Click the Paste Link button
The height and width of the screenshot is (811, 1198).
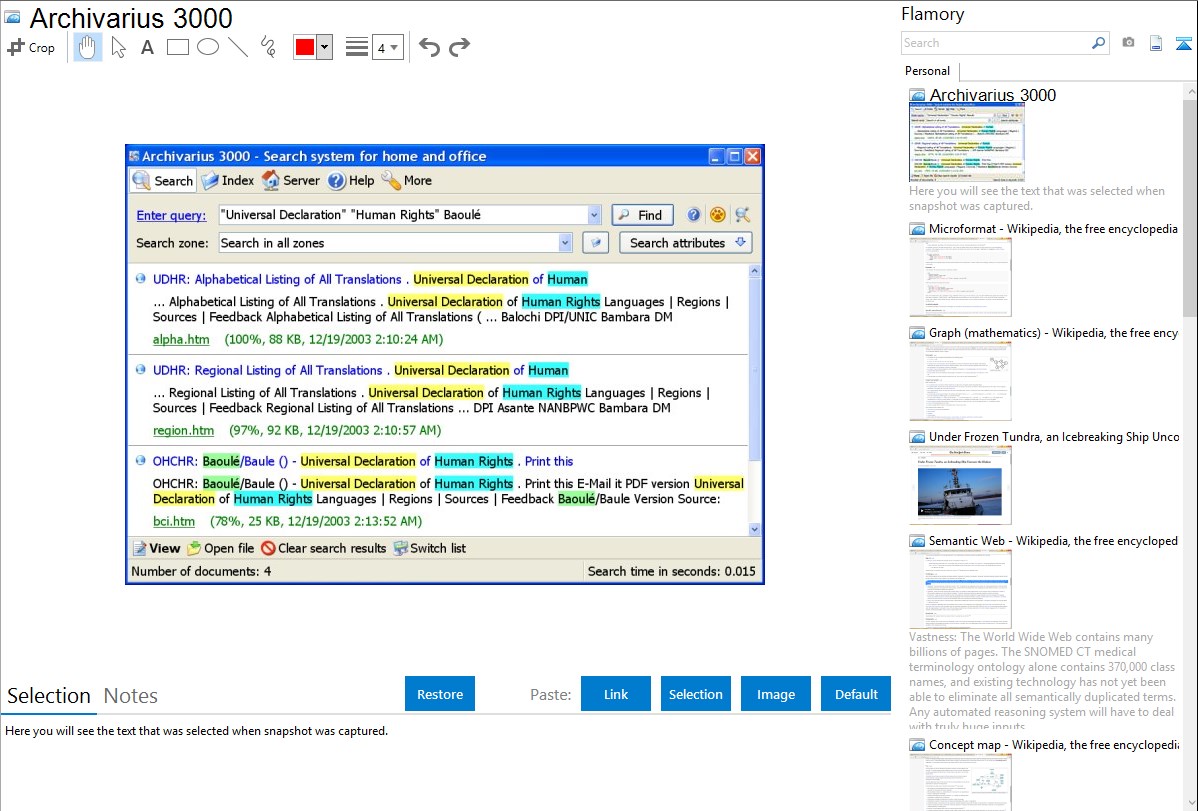(616, 694)
